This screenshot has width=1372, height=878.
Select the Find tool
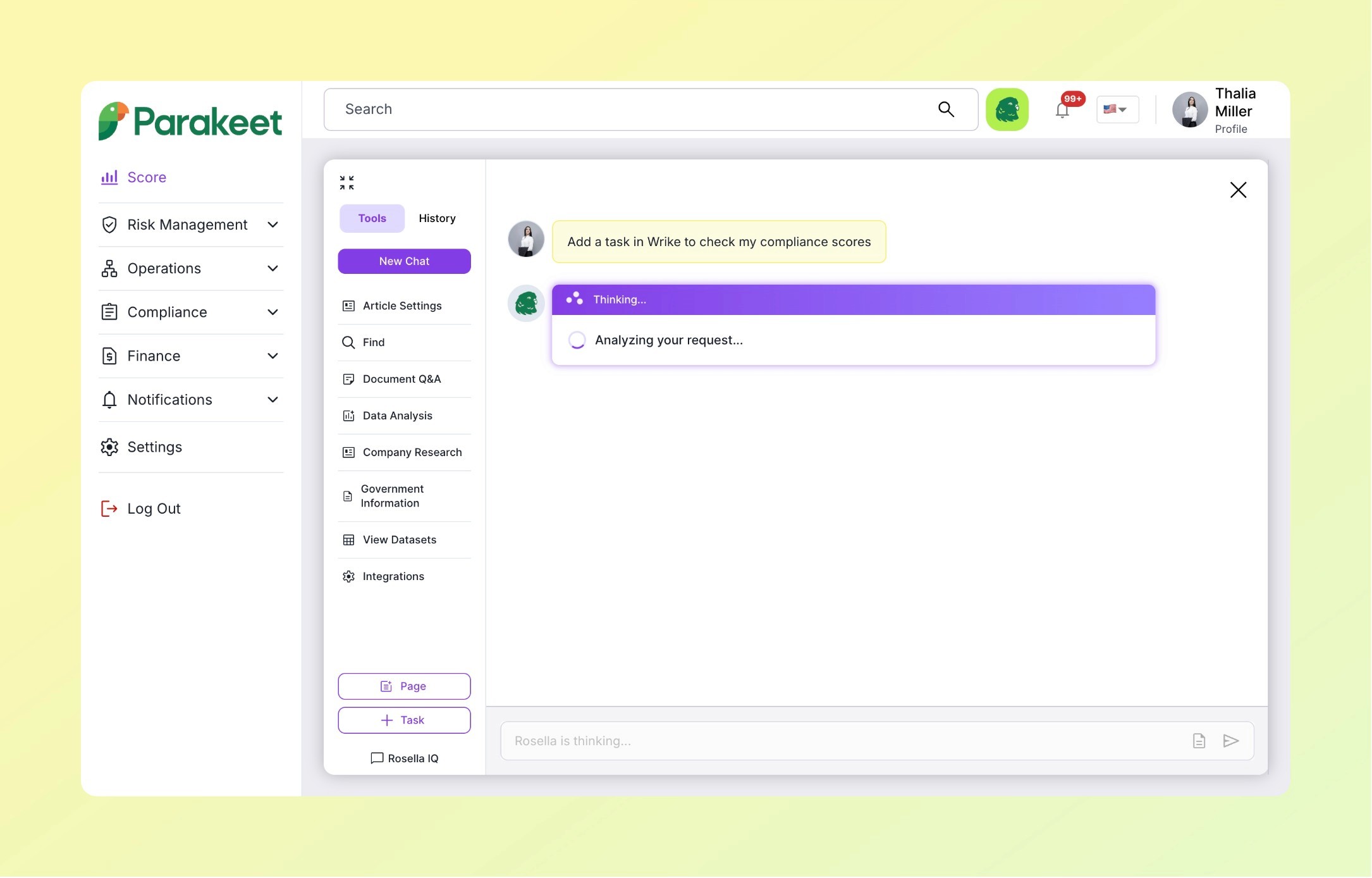[x=373, y=342]
